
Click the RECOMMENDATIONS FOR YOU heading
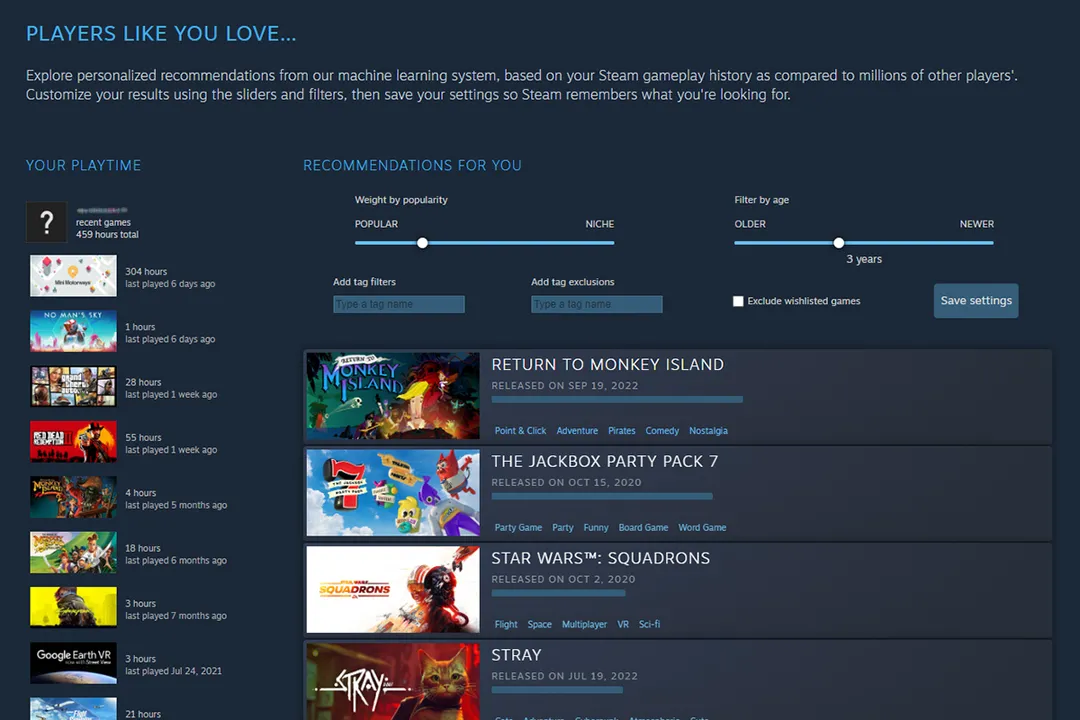pyautogui.click(x=413, y=165)
